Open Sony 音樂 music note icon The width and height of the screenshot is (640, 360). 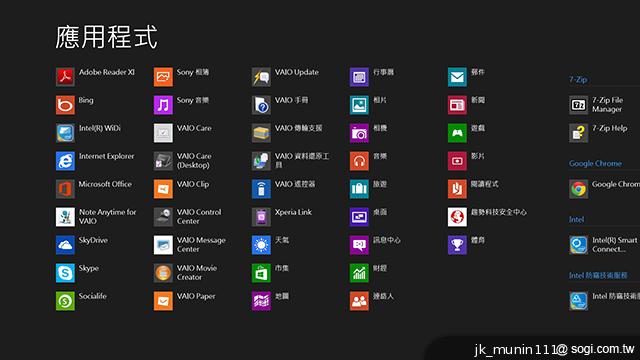tap(163, 105)
